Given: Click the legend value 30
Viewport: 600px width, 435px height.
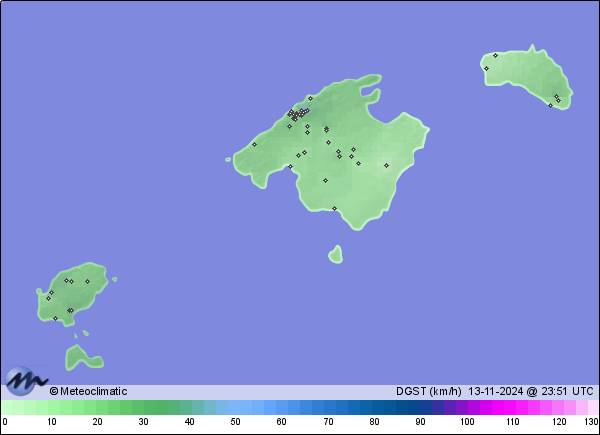Looking at the screenshot, I should 143,422.
